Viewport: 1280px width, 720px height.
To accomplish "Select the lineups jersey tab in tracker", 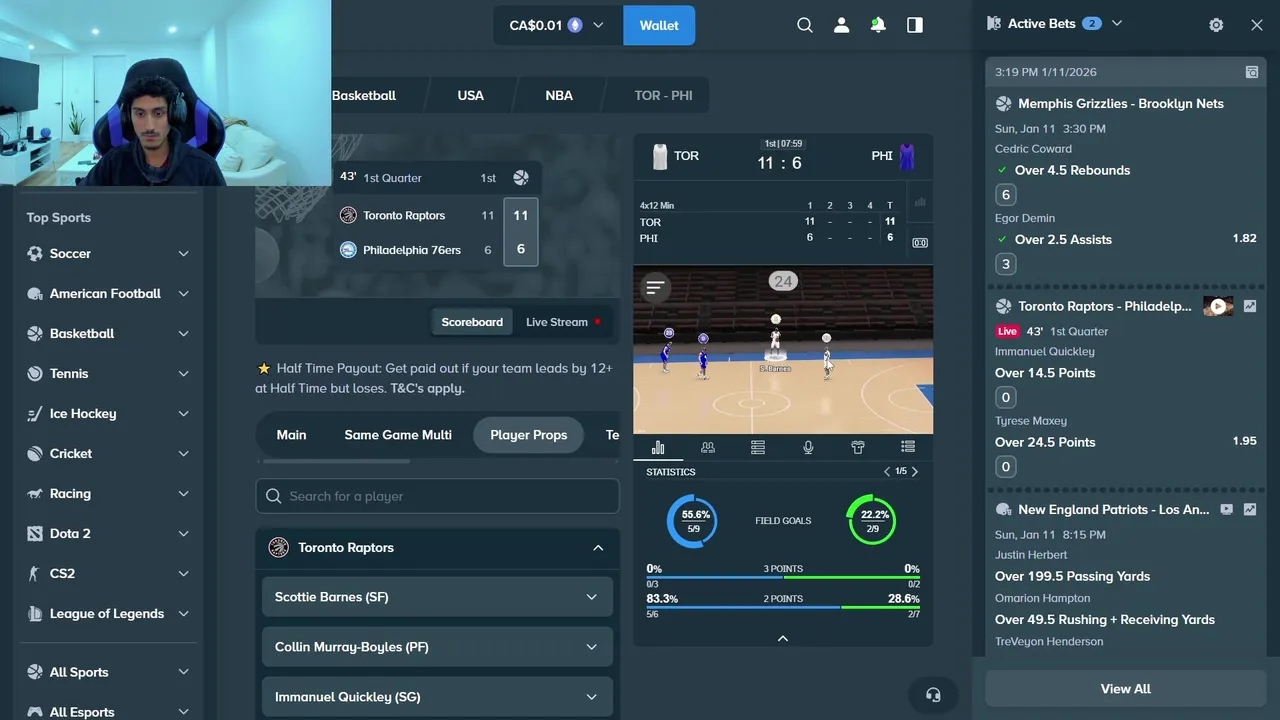I will coord(858,447).
